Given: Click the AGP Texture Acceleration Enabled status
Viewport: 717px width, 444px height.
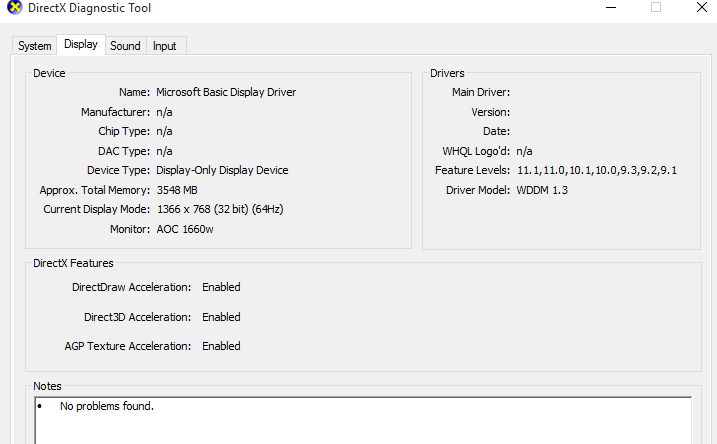Looking at the screenshot, I should coord(221,346).
